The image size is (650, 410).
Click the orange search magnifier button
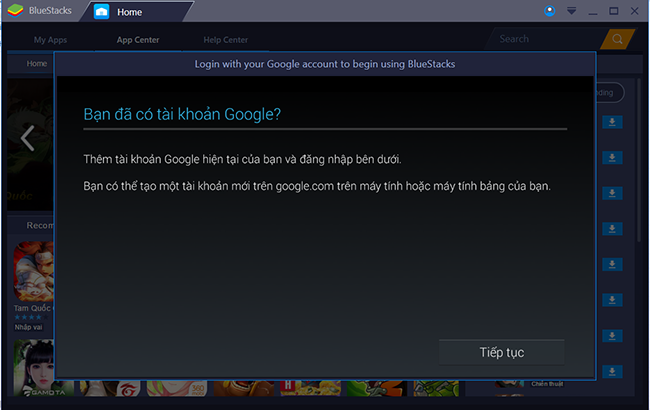617,39
